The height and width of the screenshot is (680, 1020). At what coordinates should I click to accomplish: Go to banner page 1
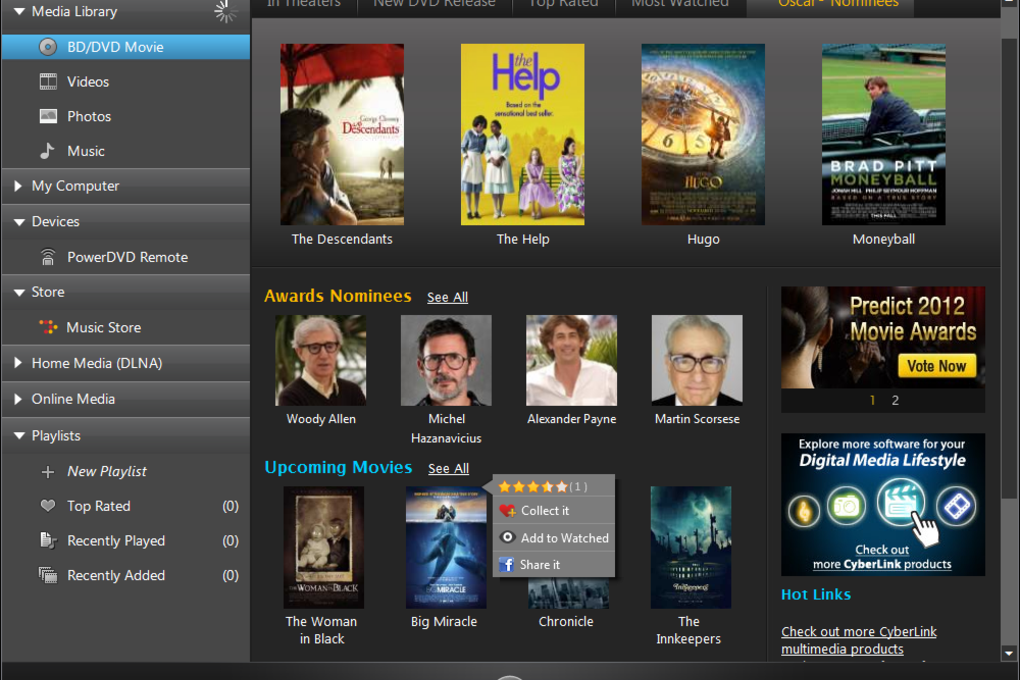tap(872, 400)
